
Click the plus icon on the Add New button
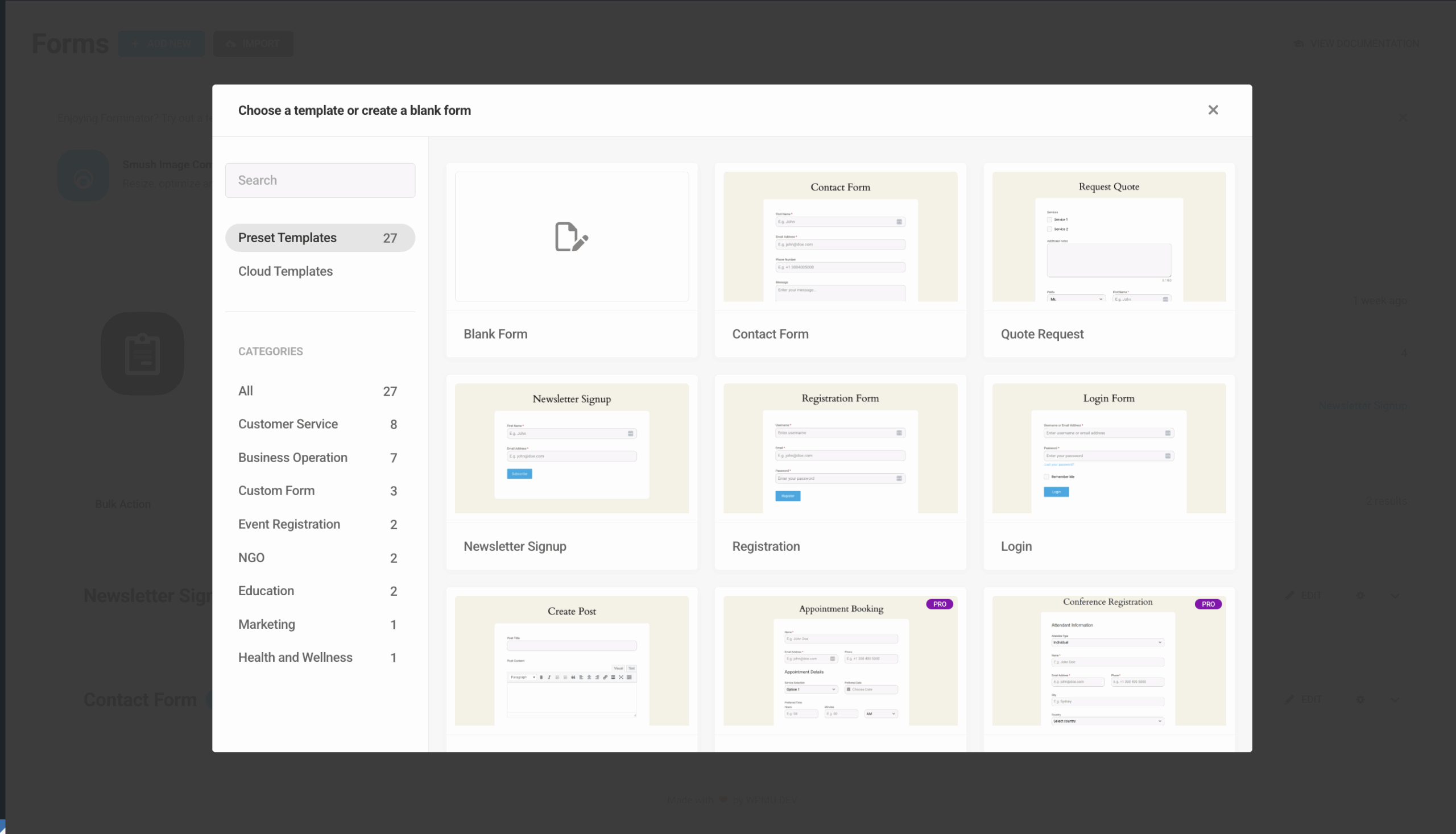pos(136,44)
